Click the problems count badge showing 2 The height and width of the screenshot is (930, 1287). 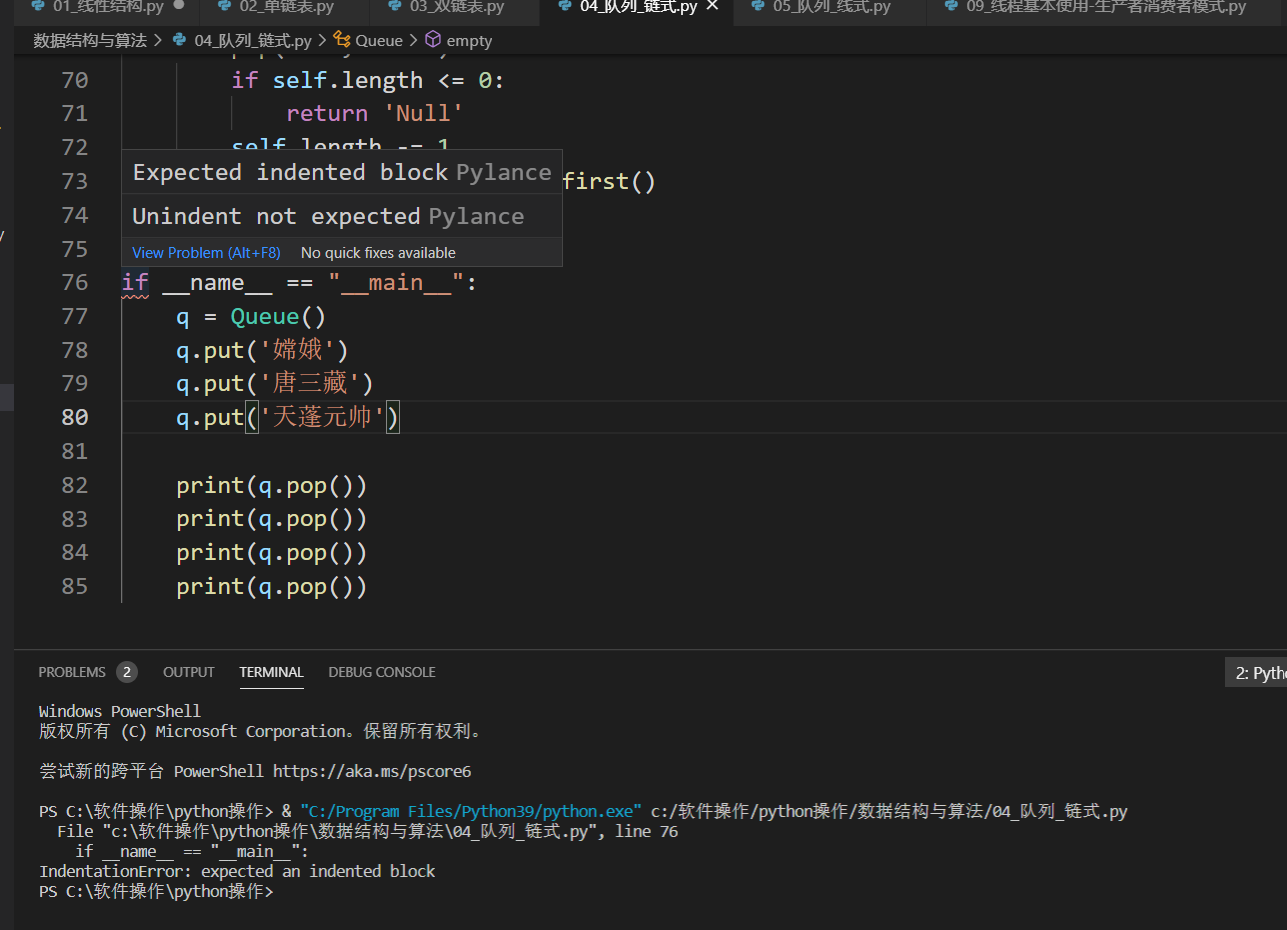(127, 672)
